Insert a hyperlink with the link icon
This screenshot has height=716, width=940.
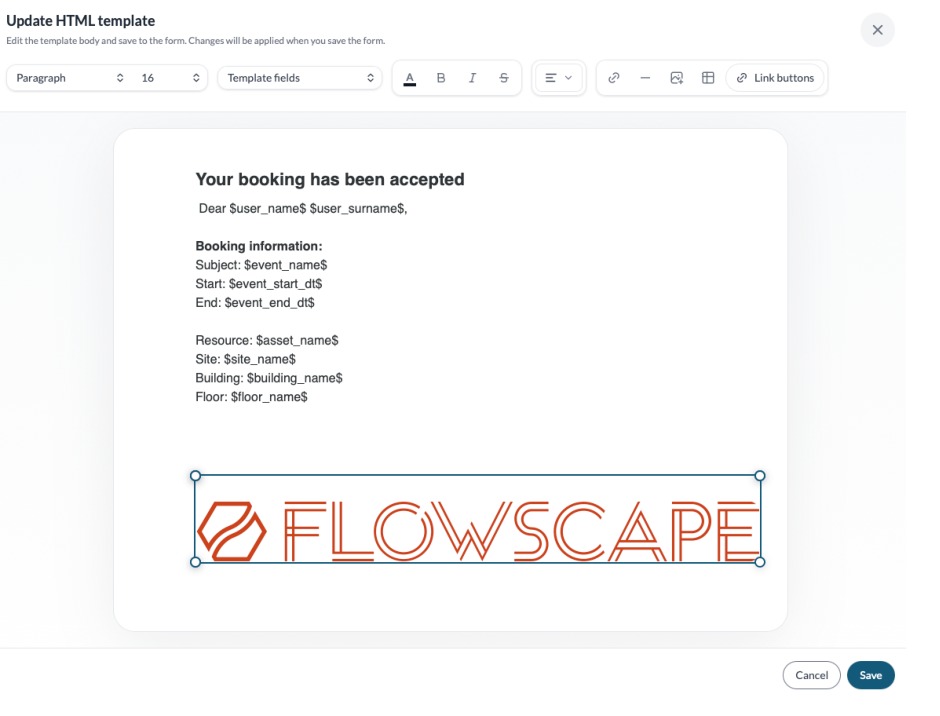(613, 78)
